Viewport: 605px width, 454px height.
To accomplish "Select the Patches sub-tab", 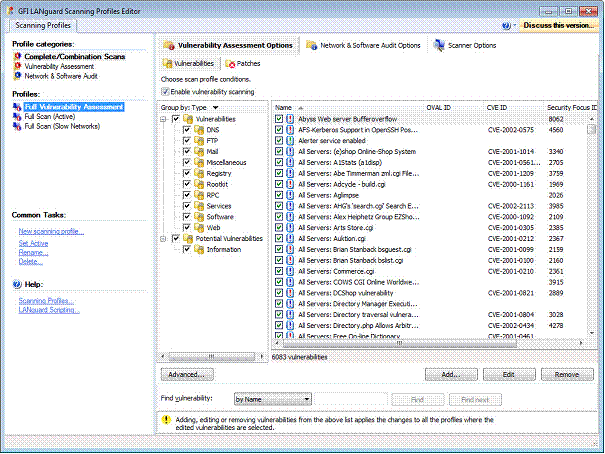I will click(x=243, y=63).
